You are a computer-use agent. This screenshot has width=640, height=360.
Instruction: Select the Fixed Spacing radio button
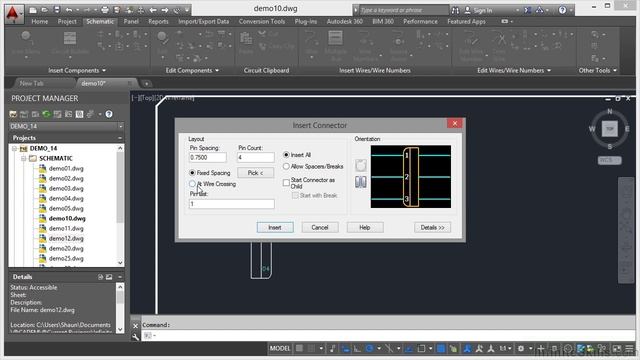click(x=192, y=173)
